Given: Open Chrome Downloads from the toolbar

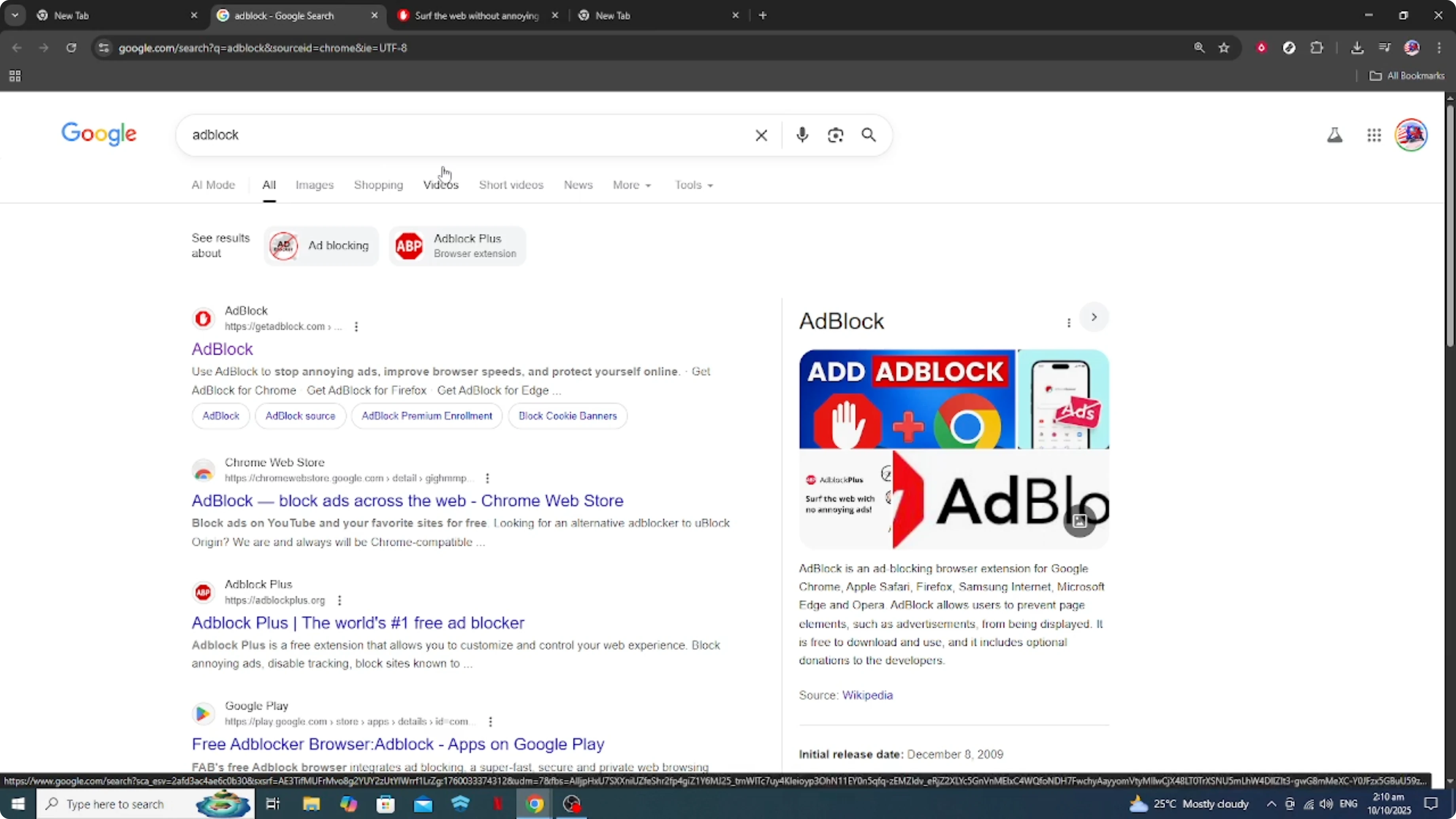Looking at the screenshot, I should 1357,47.
